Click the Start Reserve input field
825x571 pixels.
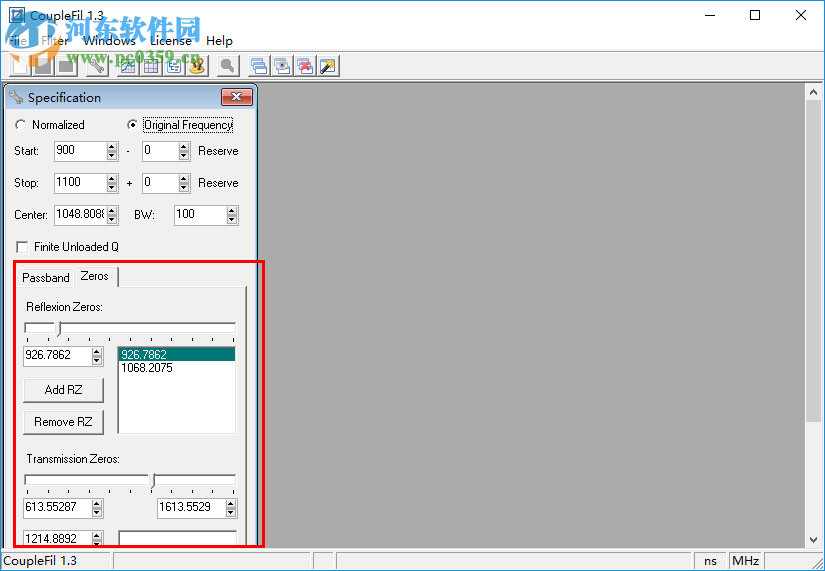click(161, 151)
